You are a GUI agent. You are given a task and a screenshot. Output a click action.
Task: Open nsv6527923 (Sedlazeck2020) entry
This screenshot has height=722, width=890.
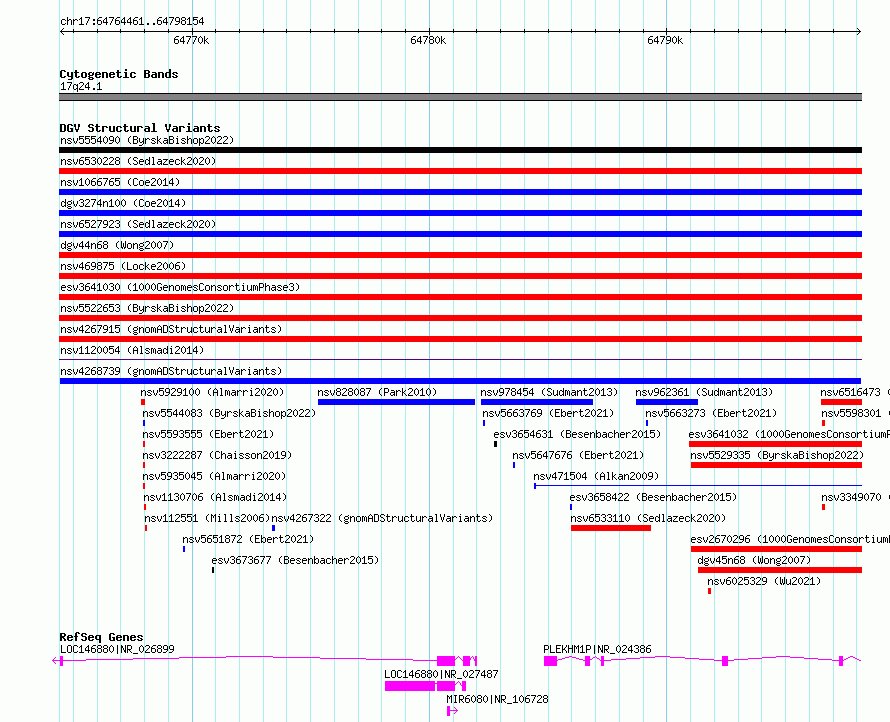coord(138,224)
